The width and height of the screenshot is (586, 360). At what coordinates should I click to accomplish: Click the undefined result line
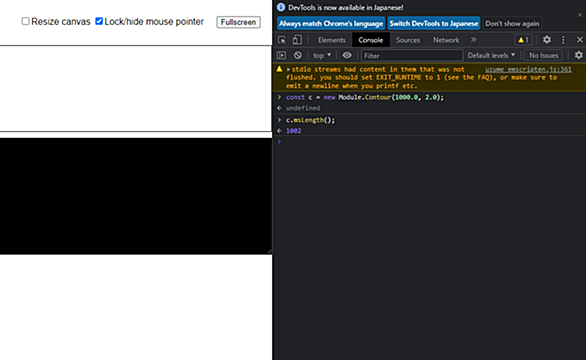click(x=303, y=108)
